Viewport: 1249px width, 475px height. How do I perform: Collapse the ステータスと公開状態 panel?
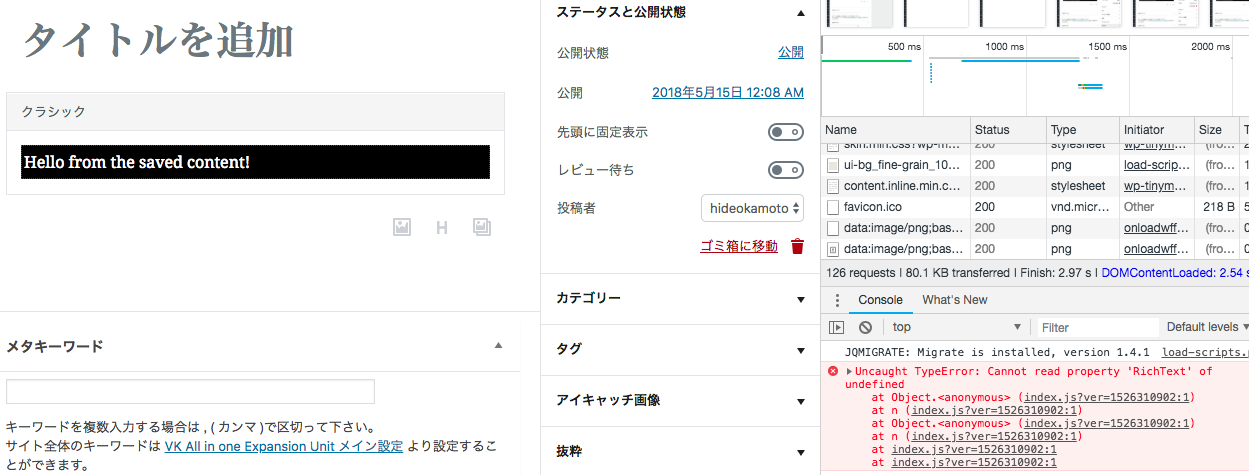pos(800,13)
